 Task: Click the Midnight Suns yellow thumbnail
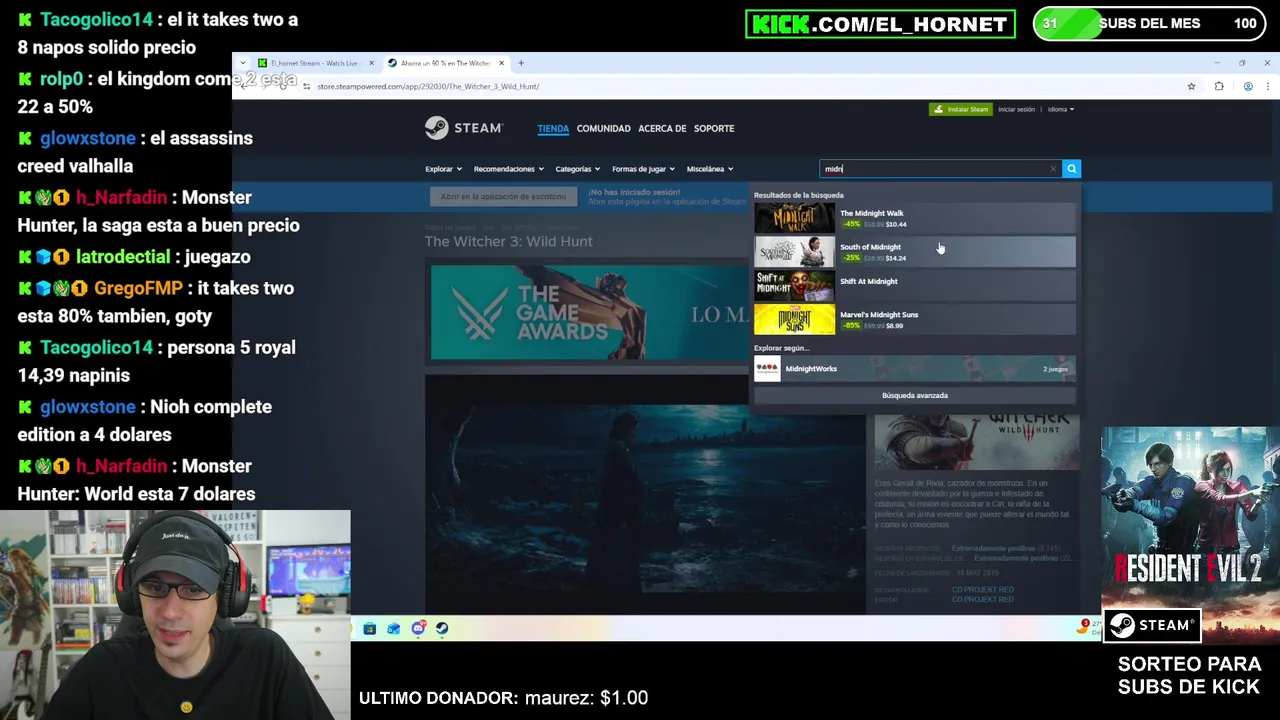pos(794,320)
